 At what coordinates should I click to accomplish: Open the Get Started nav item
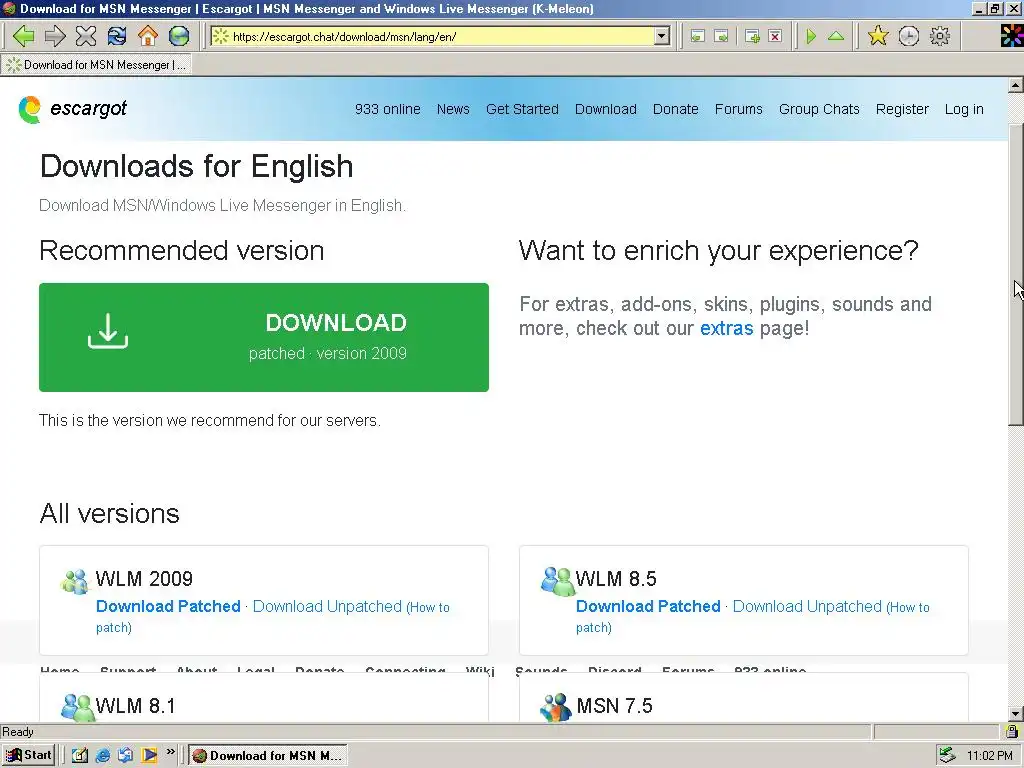click(522, 109)
